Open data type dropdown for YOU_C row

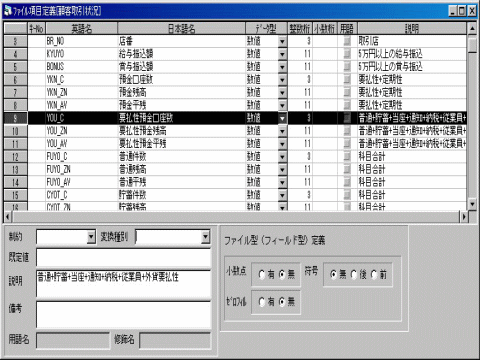(282, 118)
